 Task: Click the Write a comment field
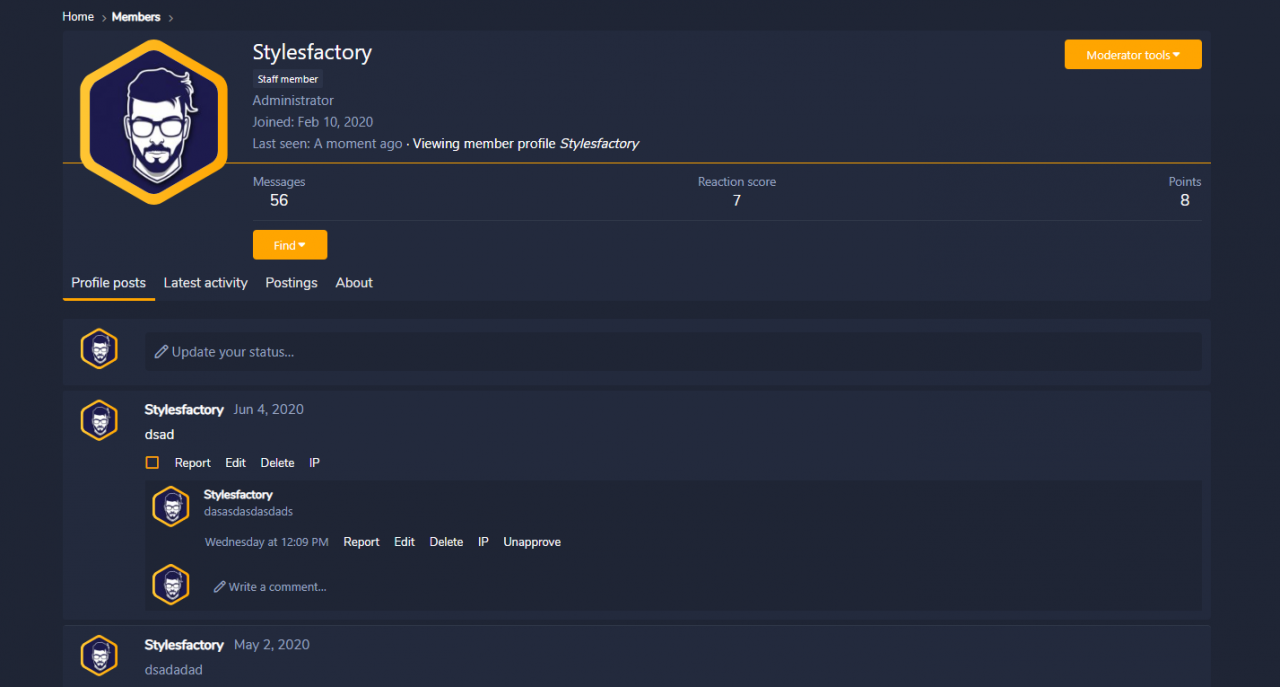[x=702, y=587]
